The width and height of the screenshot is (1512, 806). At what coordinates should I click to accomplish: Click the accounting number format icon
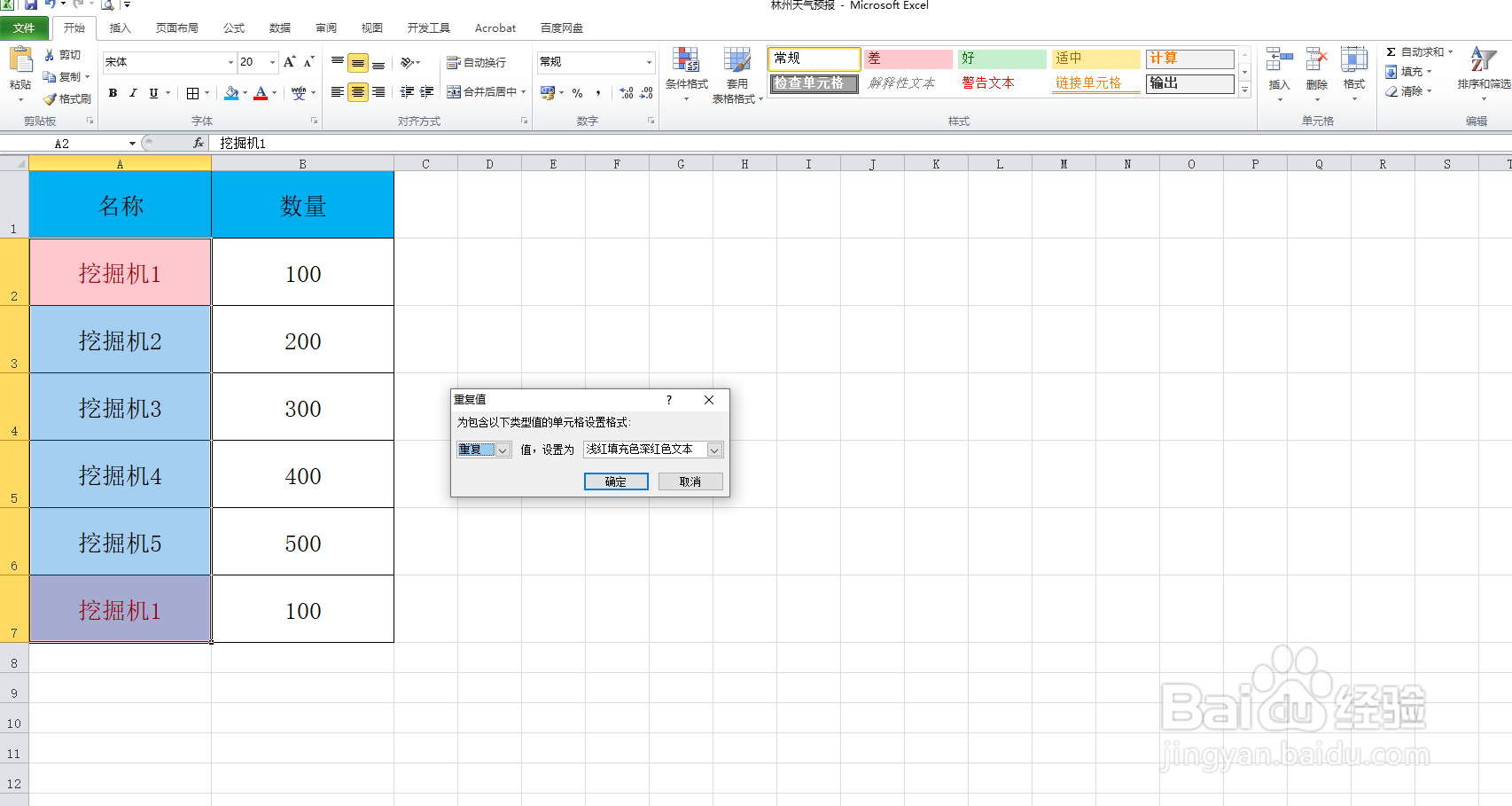click(547, 93)
